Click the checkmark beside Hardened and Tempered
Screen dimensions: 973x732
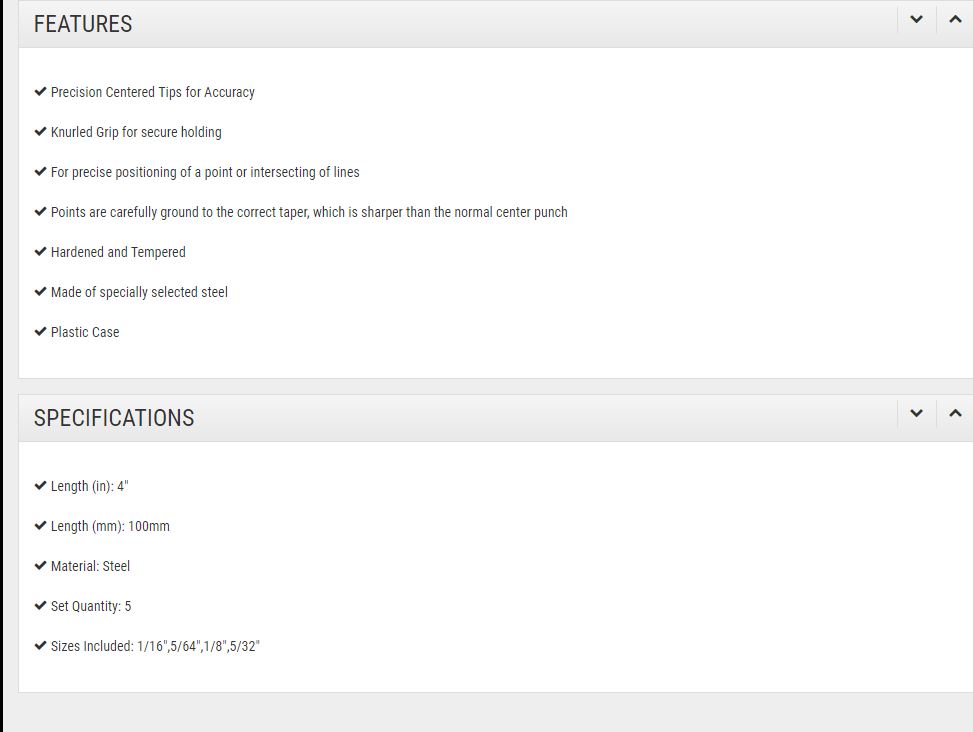pyautogui.click(x=41, y=252)
